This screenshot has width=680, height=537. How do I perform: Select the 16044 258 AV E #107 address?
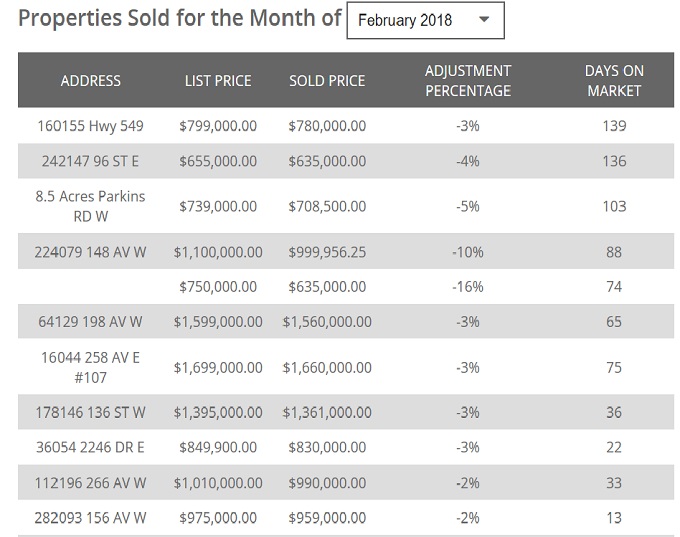(90, 367)
